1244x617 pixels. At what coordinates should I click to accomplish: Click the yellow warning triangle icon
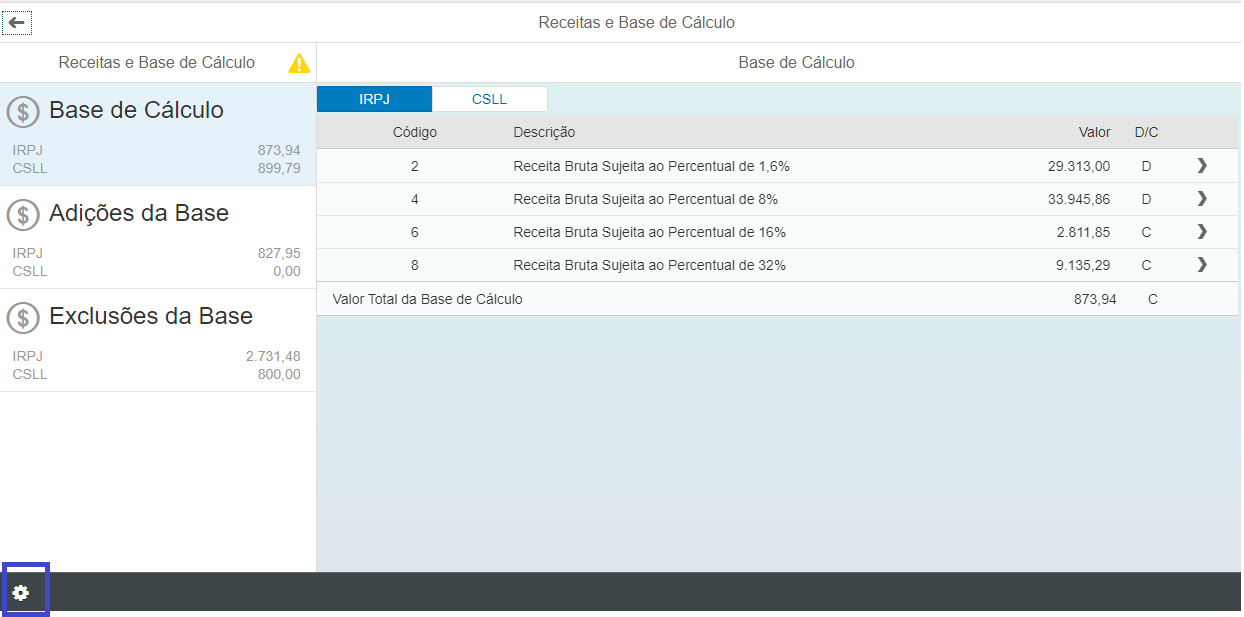click(x=299, y=63)
